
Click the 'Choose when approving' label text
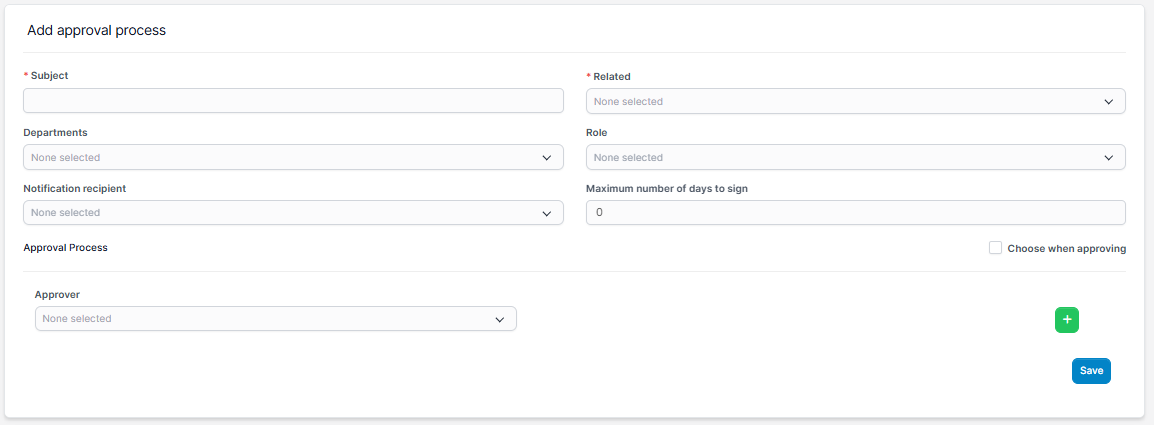pyautogui.click(x=1066, y=248)
